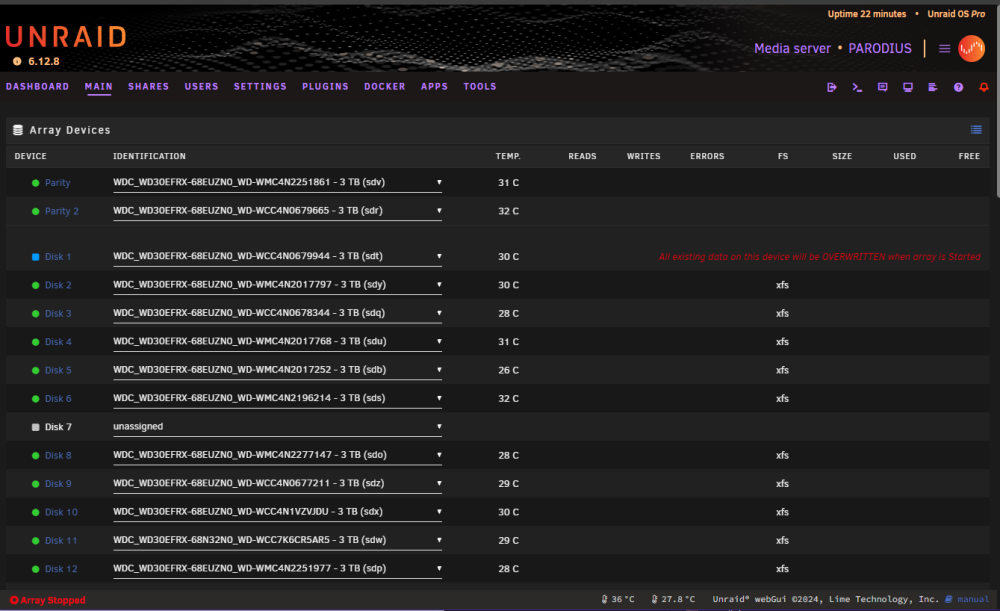Select the Main tab
This screenshot has width=1000, height=611.
click(x=98, y=87)
